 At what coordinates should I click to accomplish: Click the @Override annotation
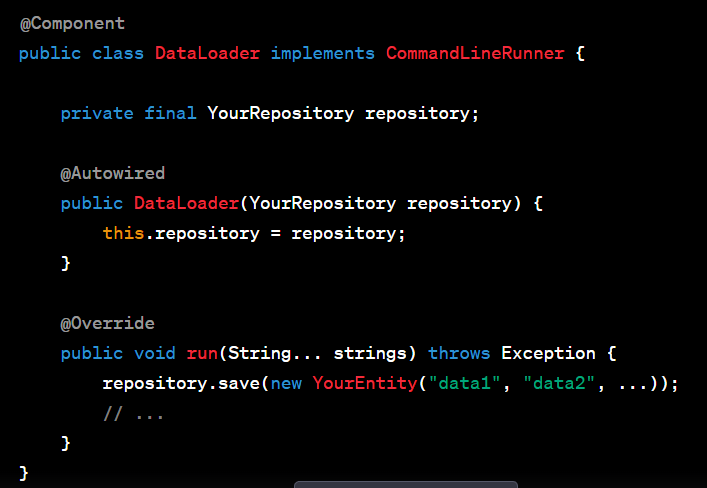click(x=107, y=323)
